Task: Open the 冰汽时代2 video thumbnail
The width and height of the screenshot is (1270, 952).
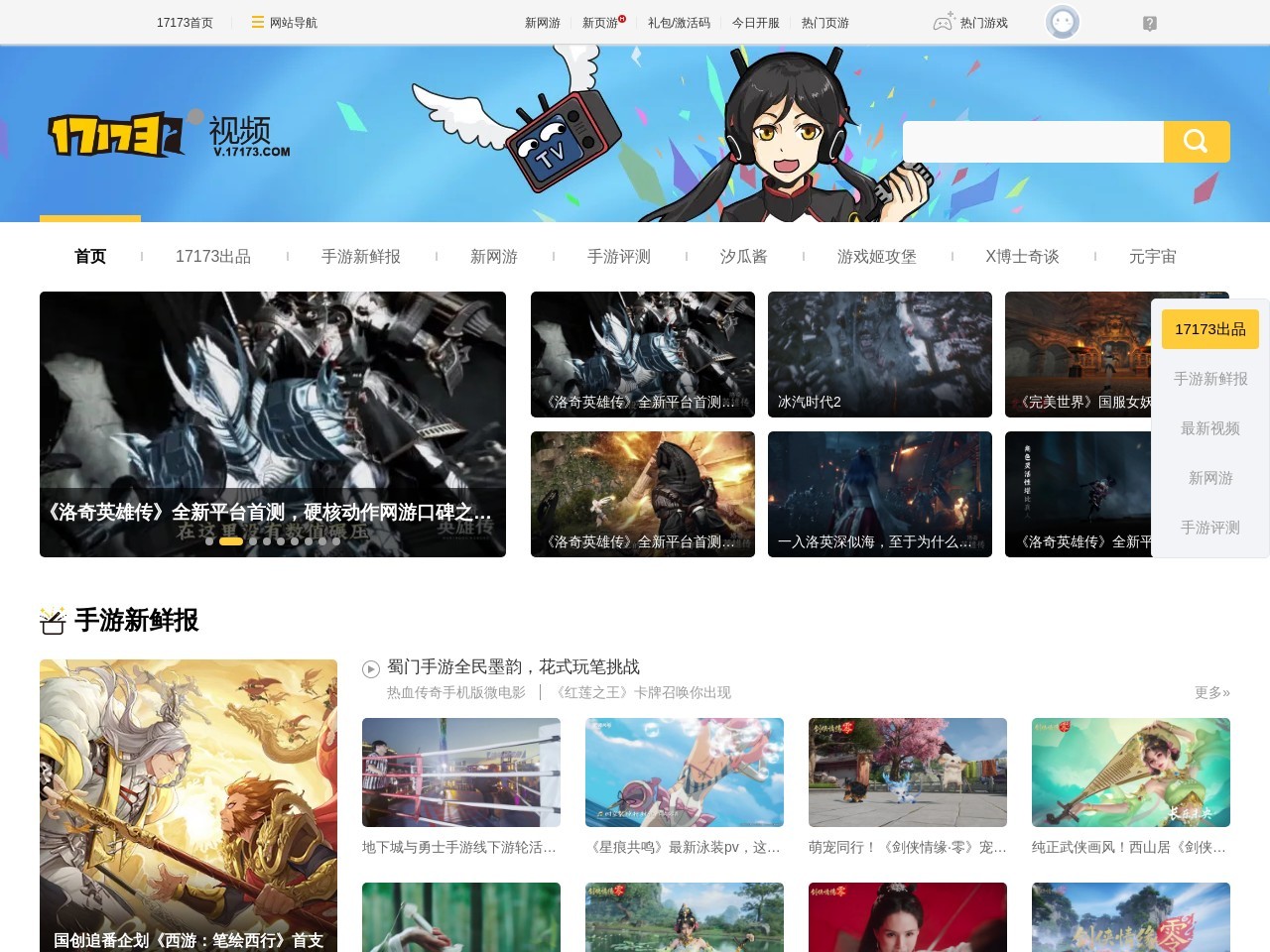Action: pyautogui.click(x=879, y=354)
